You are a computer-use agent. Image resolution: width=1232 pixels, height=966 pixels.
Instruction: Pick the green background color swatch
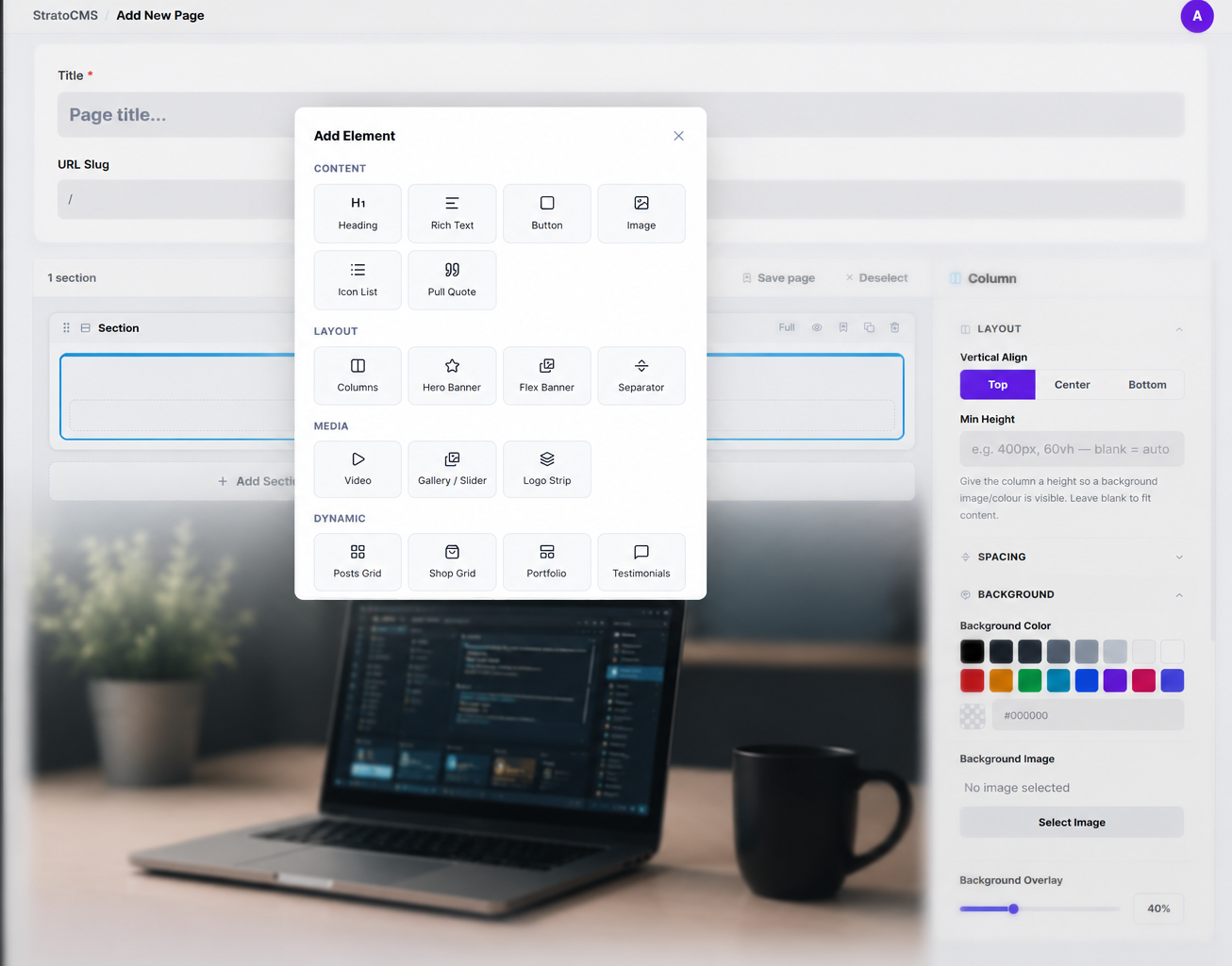1030,680
